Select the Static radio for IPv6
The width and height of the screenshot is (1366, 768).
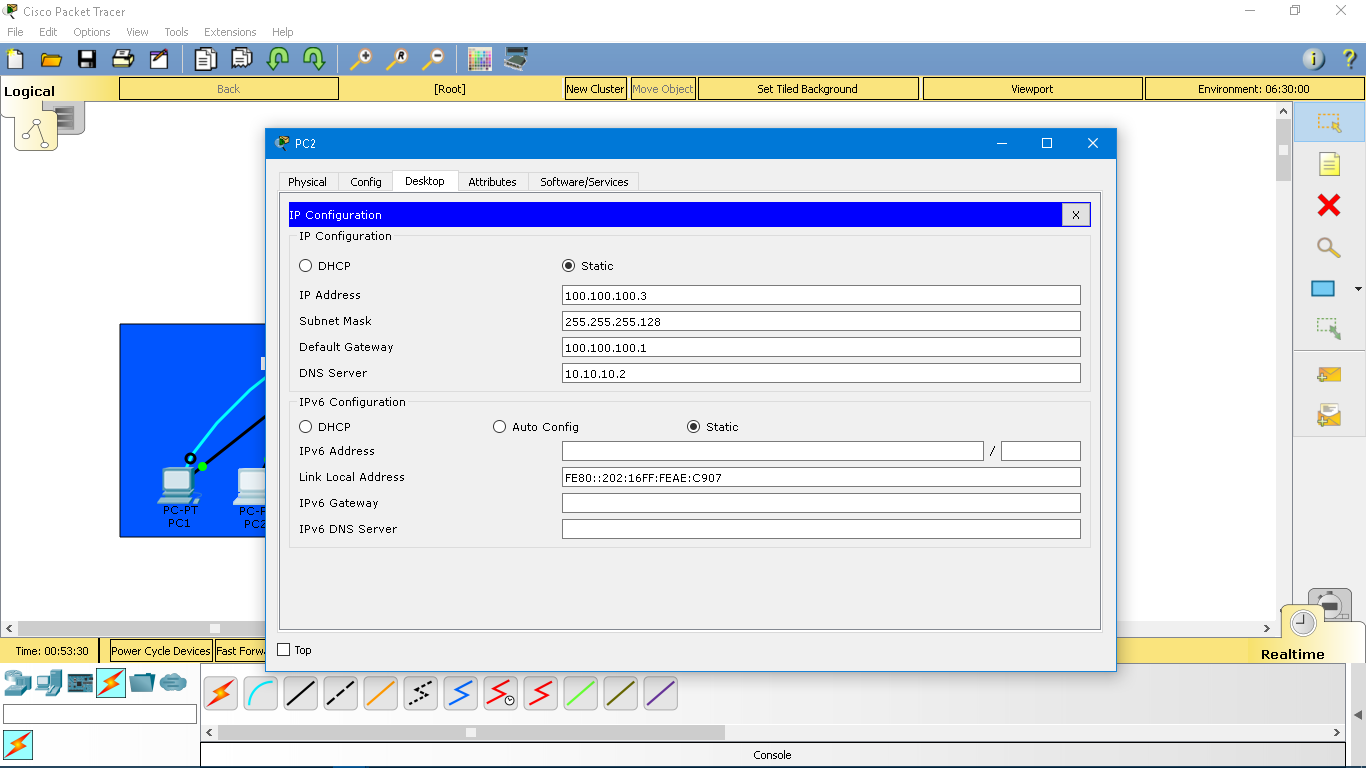[694, 427]
